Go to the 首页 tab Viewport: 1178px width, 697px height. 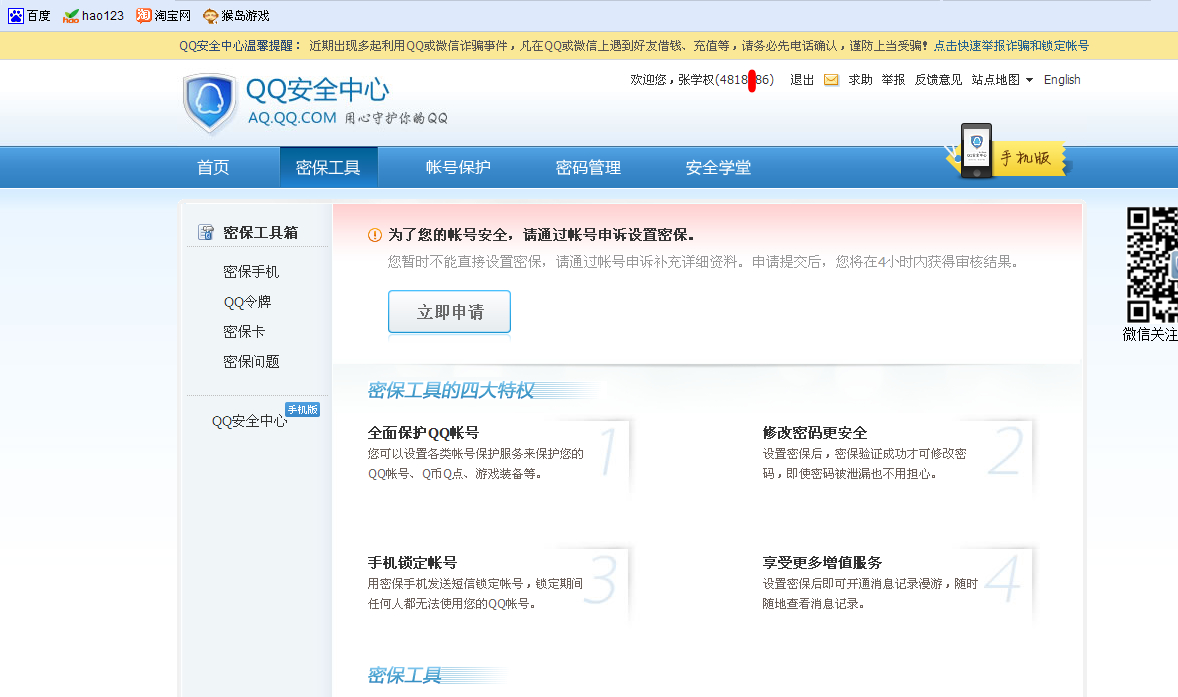pyautogui.click(x=213, y=167)
